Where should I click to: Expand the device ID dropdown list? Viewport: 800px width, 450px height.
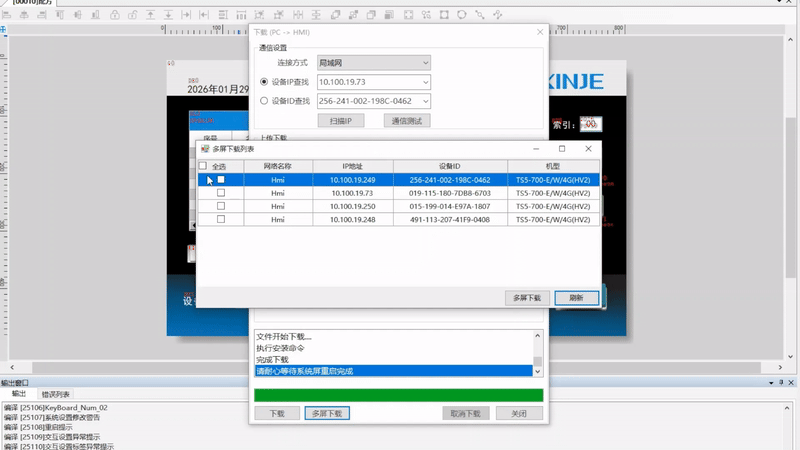click(425, 101)
